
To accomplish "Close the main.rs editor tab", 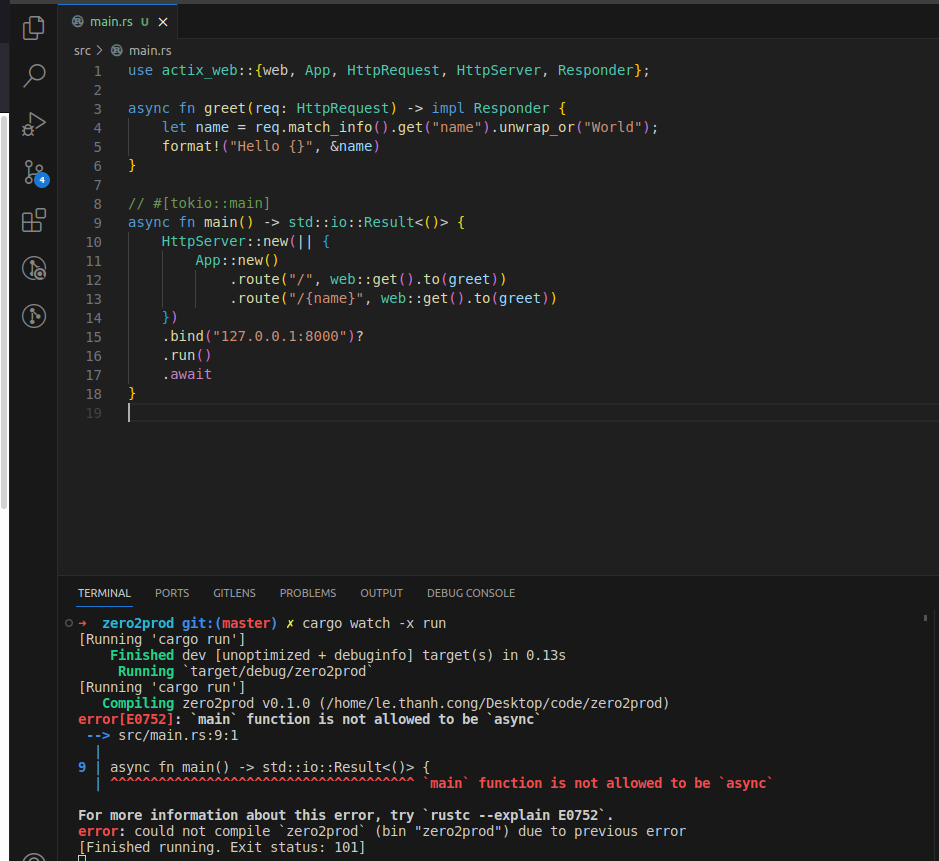I will (x=163, y=20).
